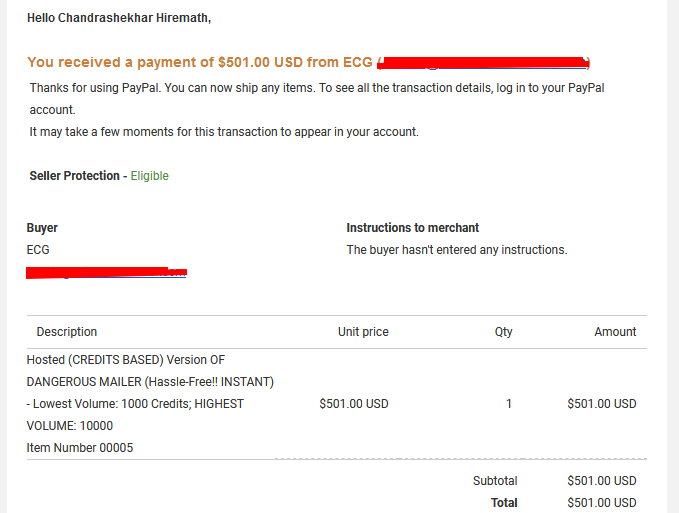Click the unit price $501.00 USD cell

coord(354,403)
